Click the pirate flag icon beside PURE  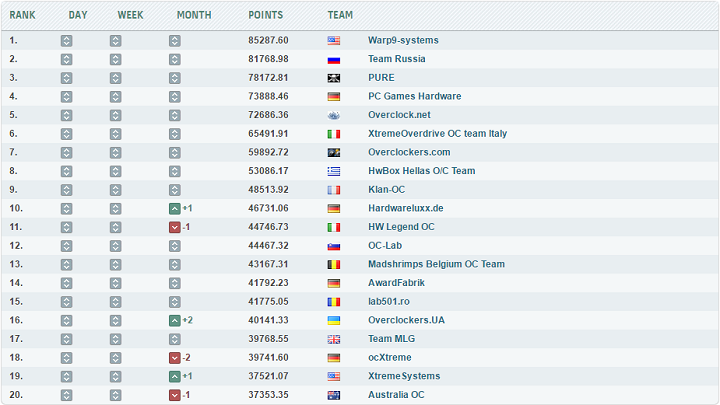tap(333, 78)
